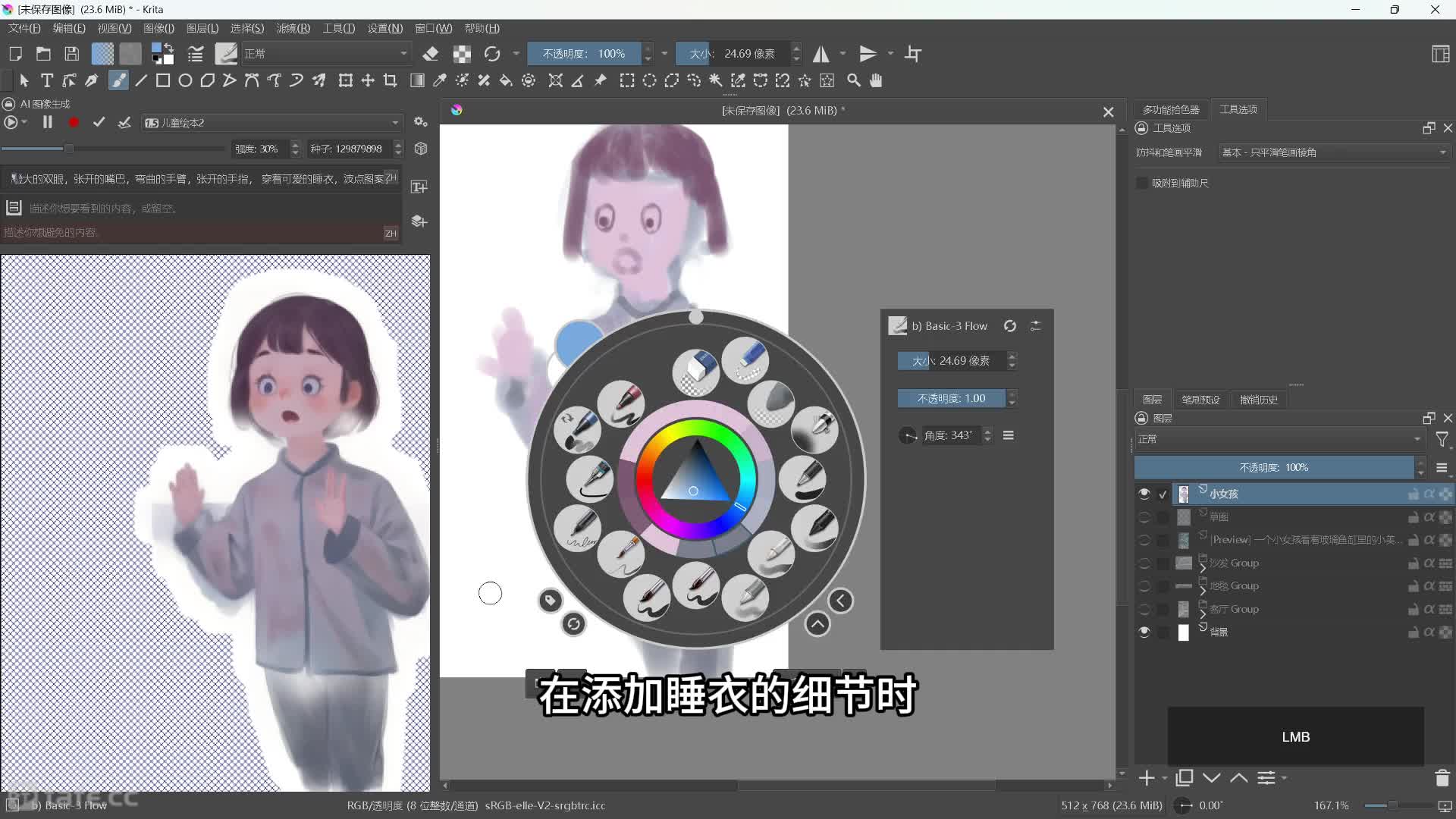Select the Crop tool
Image resolution: width=1456 pixels, height=819 pixels.
pos(391,80)
